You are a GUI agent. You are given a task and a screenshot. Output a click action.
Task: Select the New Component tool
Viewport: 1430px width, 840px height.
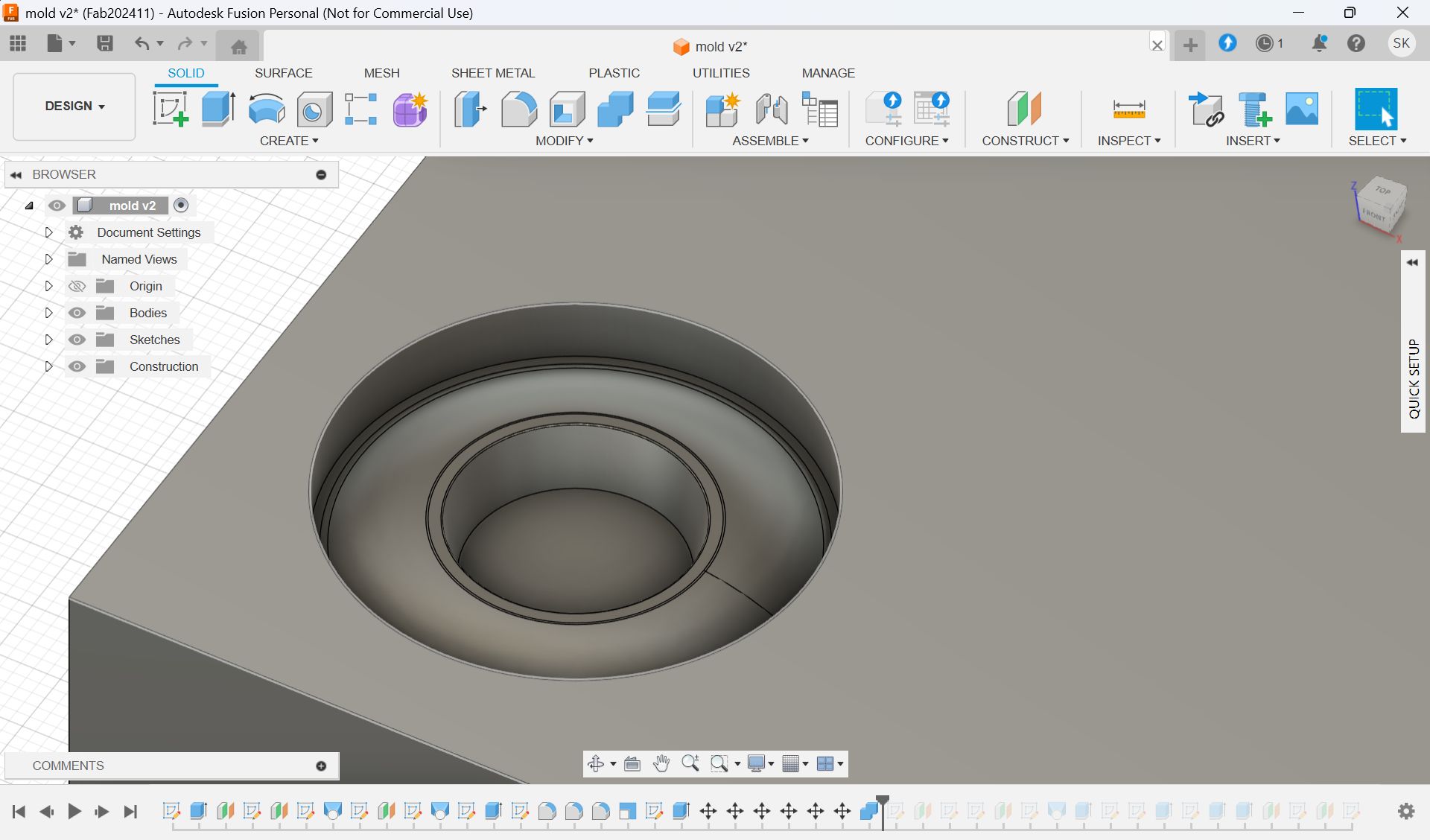point(722,109)
